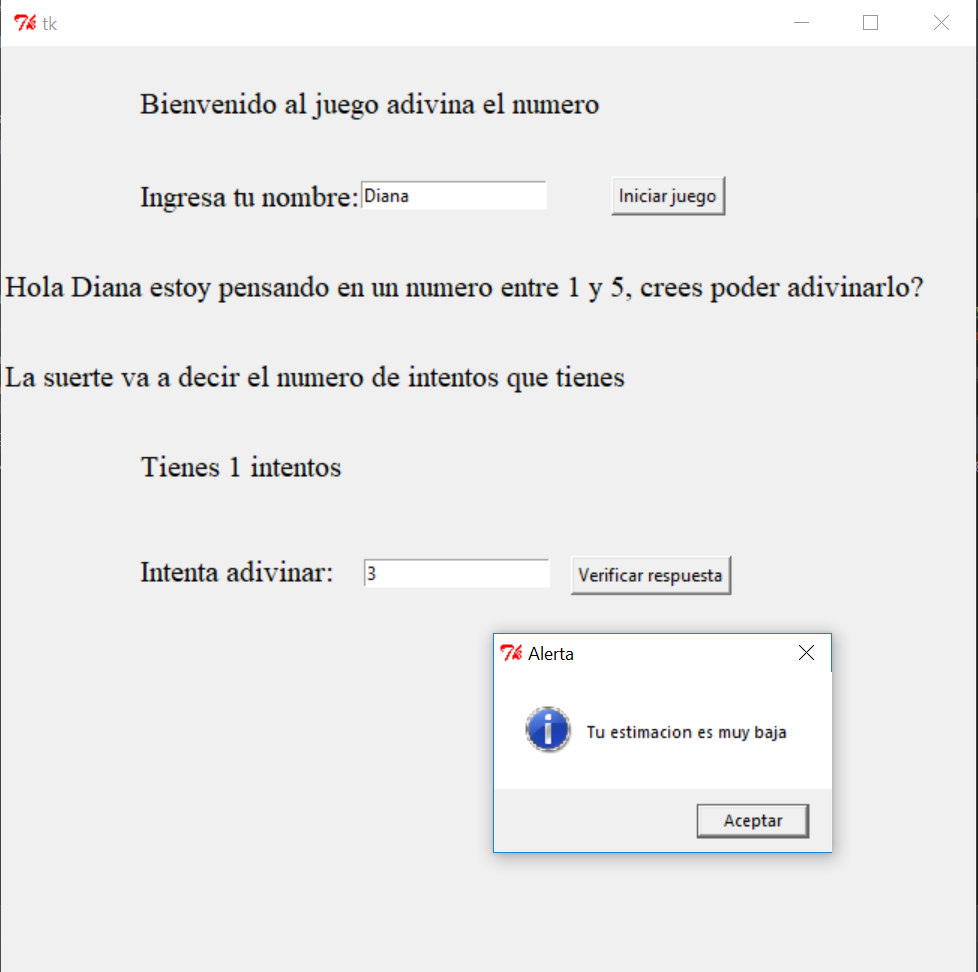Close the tk main window
The width and height of the screenshot is (978, 972).
click(941, 23)
